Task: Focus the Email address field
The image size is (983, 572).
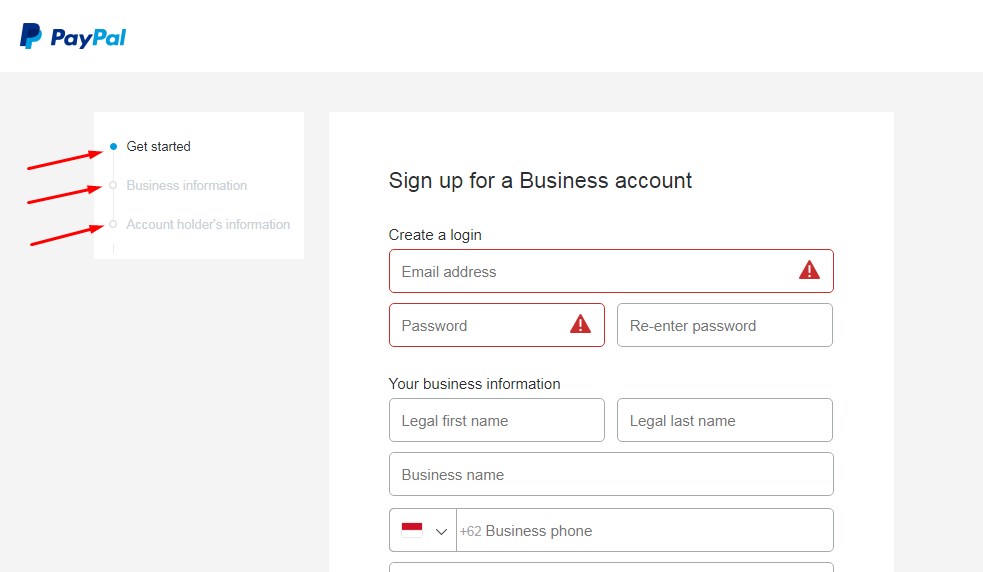Action: coord(611,271)
